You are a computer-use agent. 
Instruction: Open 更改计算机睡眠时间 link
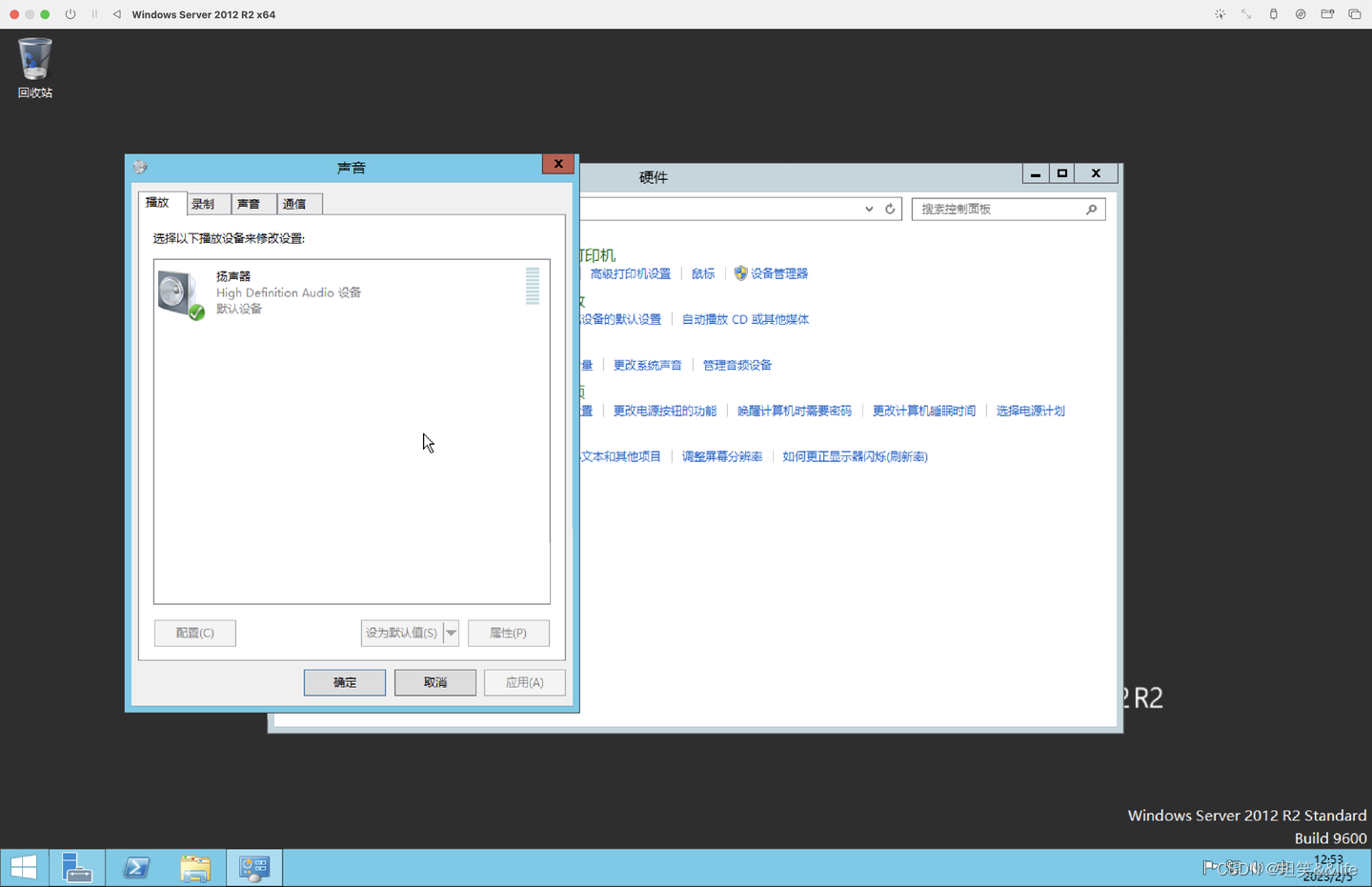point(924,411)
